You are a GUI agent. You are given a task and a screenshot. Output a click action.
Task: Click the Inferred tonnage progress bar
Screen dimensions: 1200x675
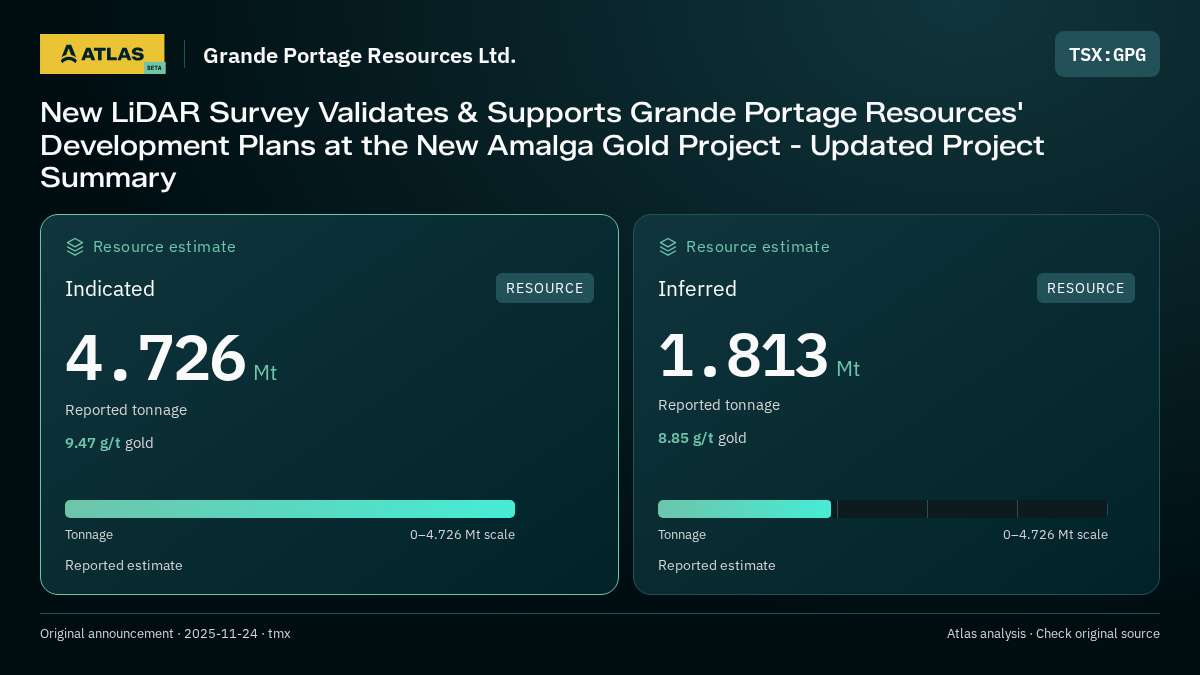tap(883, 509)
